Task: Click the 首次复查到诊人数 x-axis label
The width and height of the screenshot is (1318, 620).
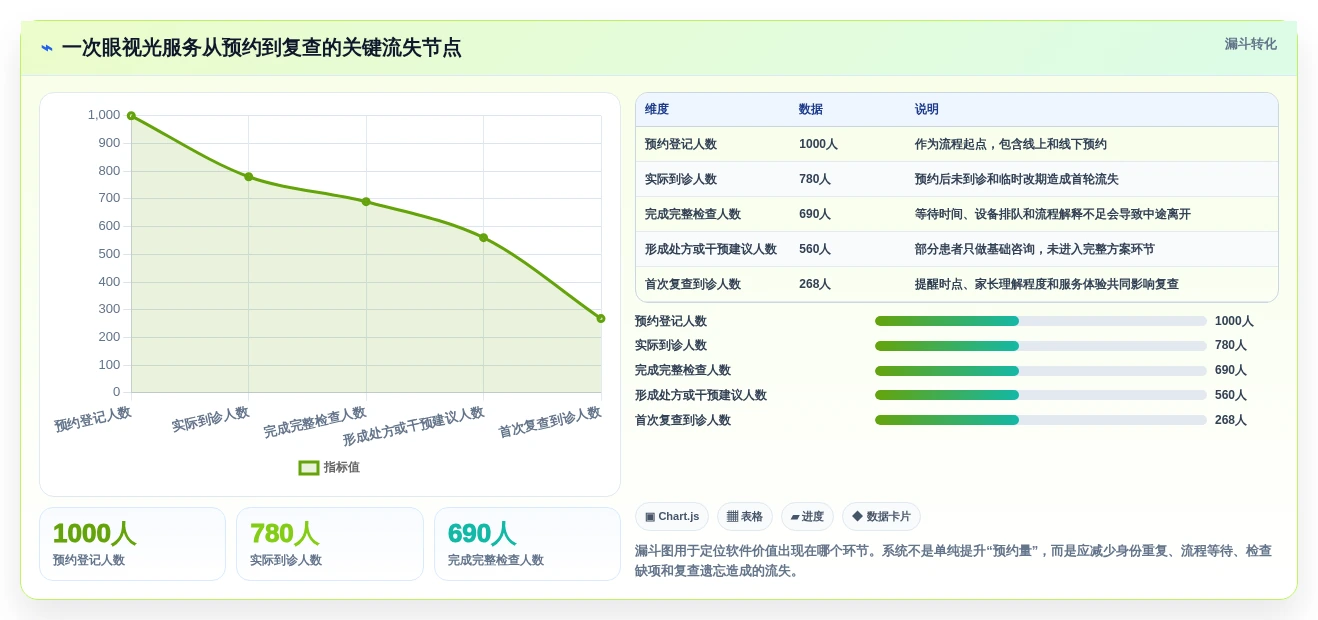Action: (550, 422)
